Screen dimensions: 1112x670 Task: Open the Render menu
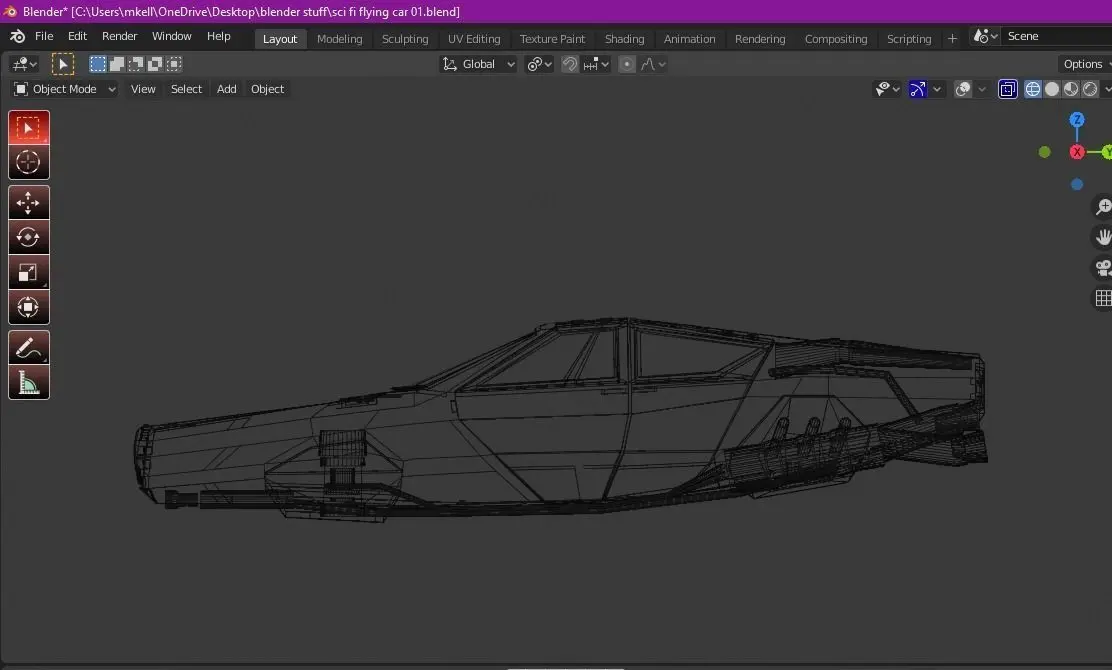[119, 36]
